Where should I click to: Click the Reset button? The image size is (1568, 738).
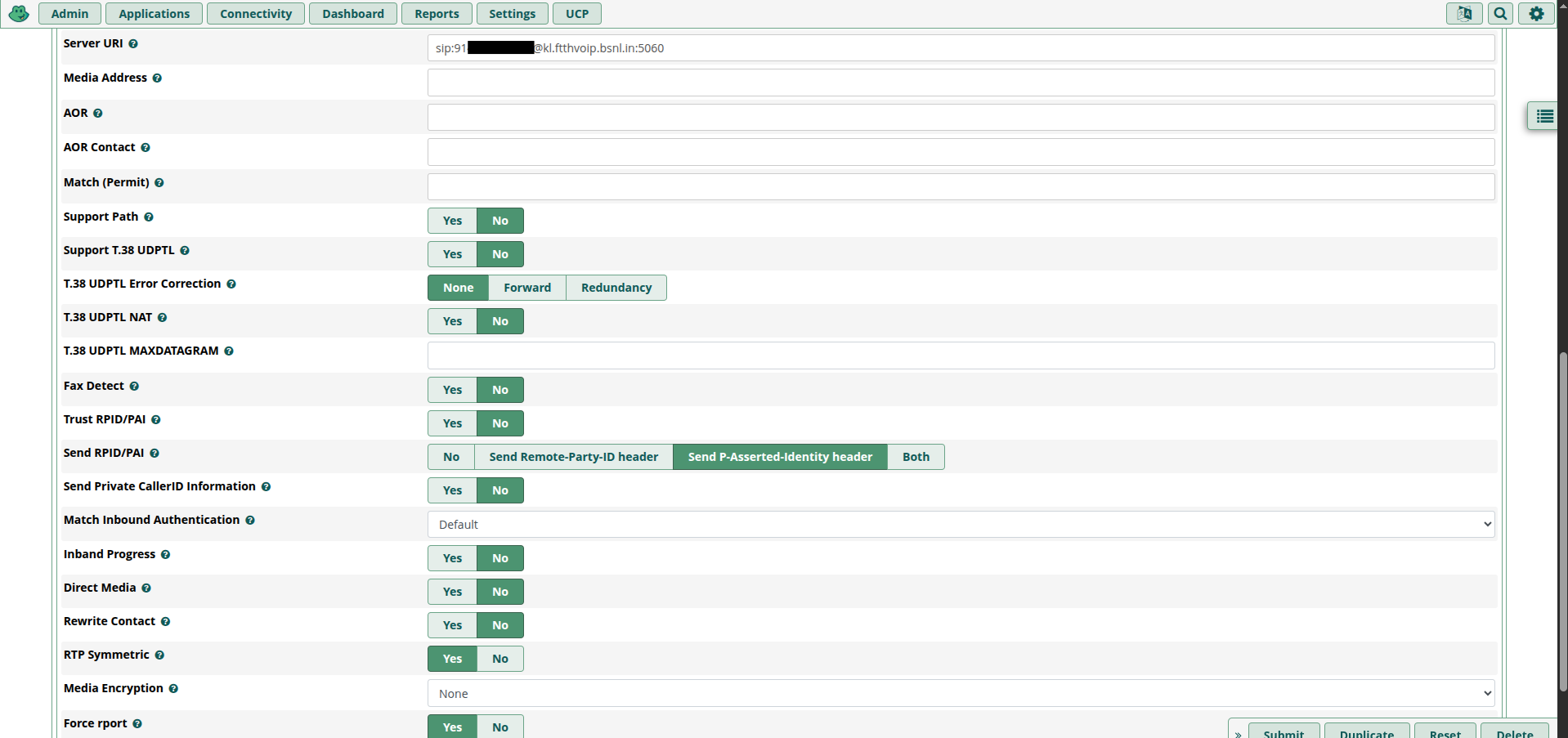1445,731
